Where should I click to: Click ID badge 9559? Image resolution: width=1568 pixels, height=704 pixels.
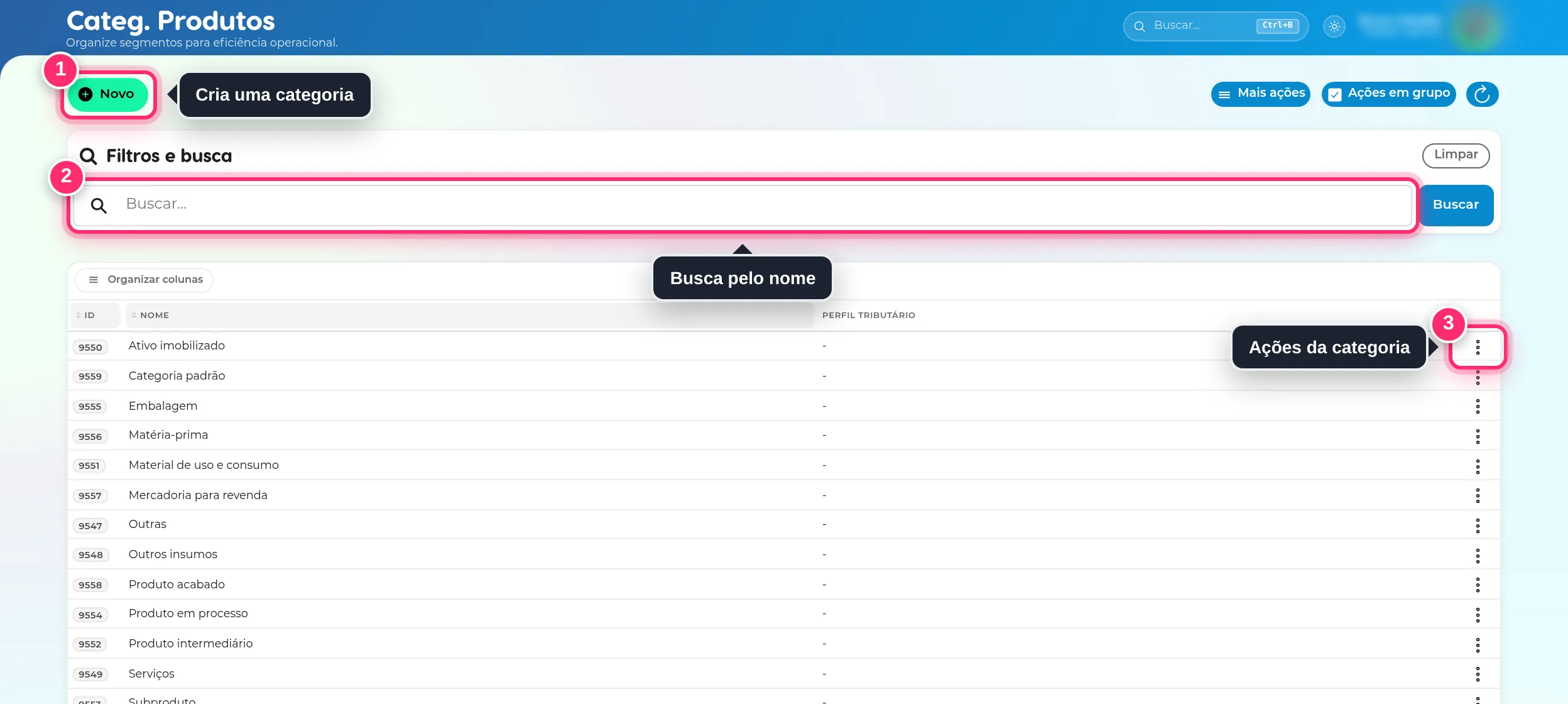[90, 377]
